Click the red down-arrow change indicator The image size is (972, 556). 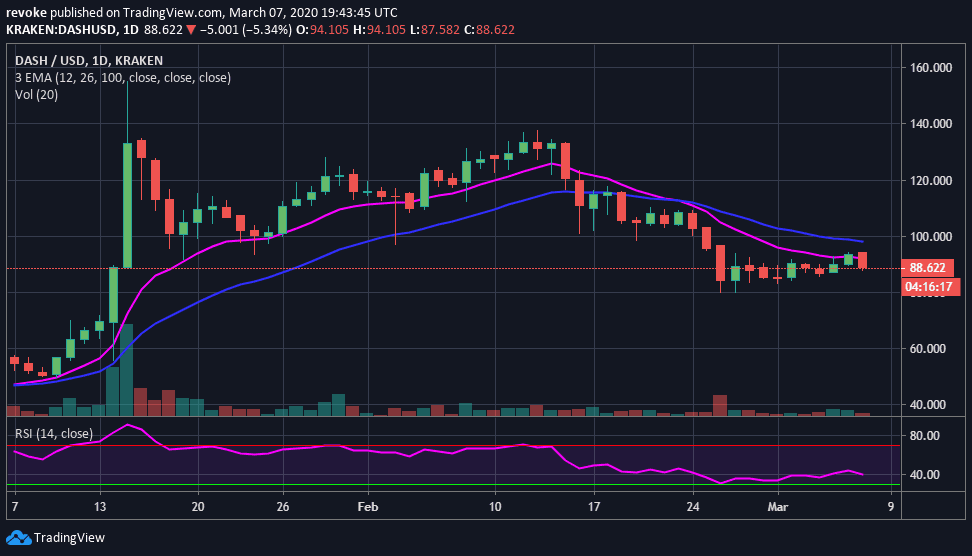point(191,30)
